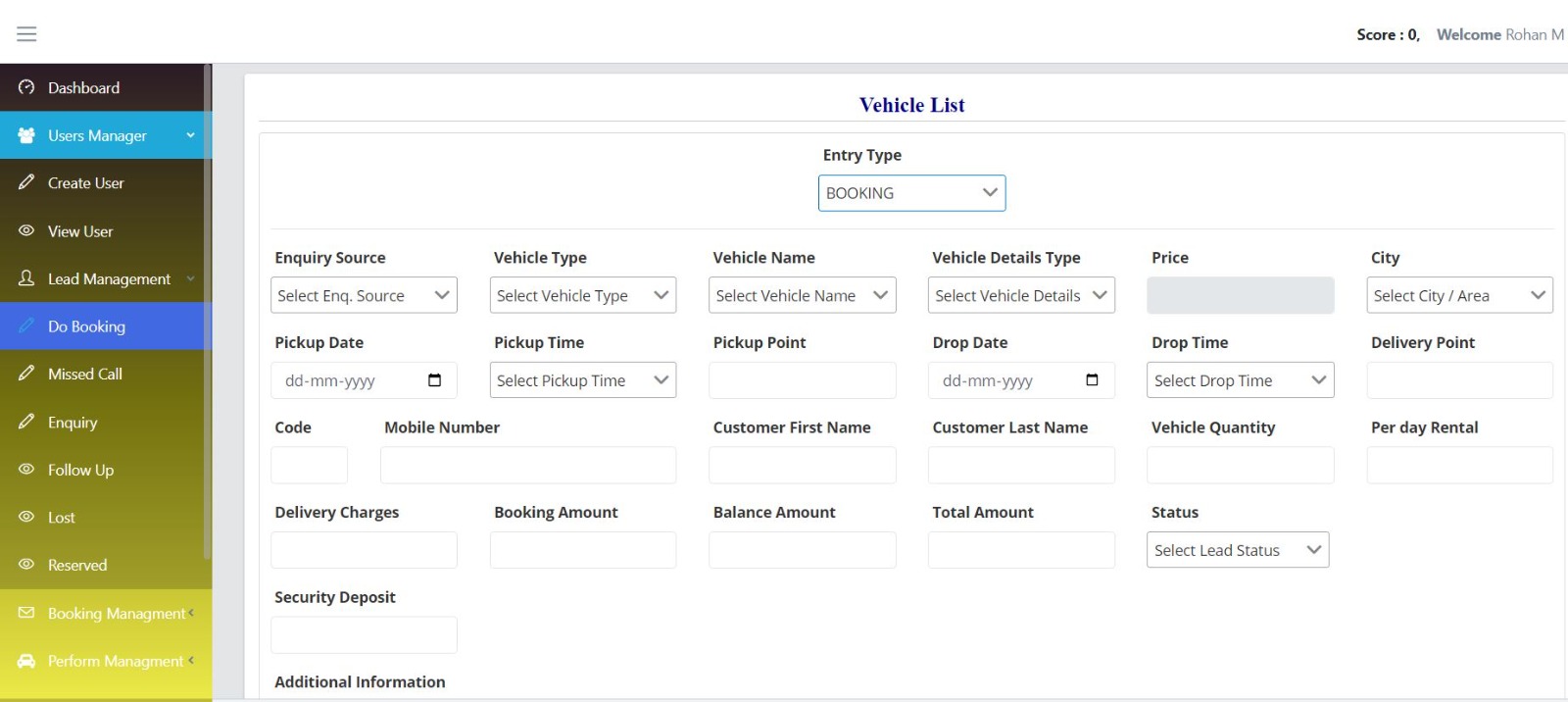
Task: Click into the Security Deposit field
Action: pos(364,634)
